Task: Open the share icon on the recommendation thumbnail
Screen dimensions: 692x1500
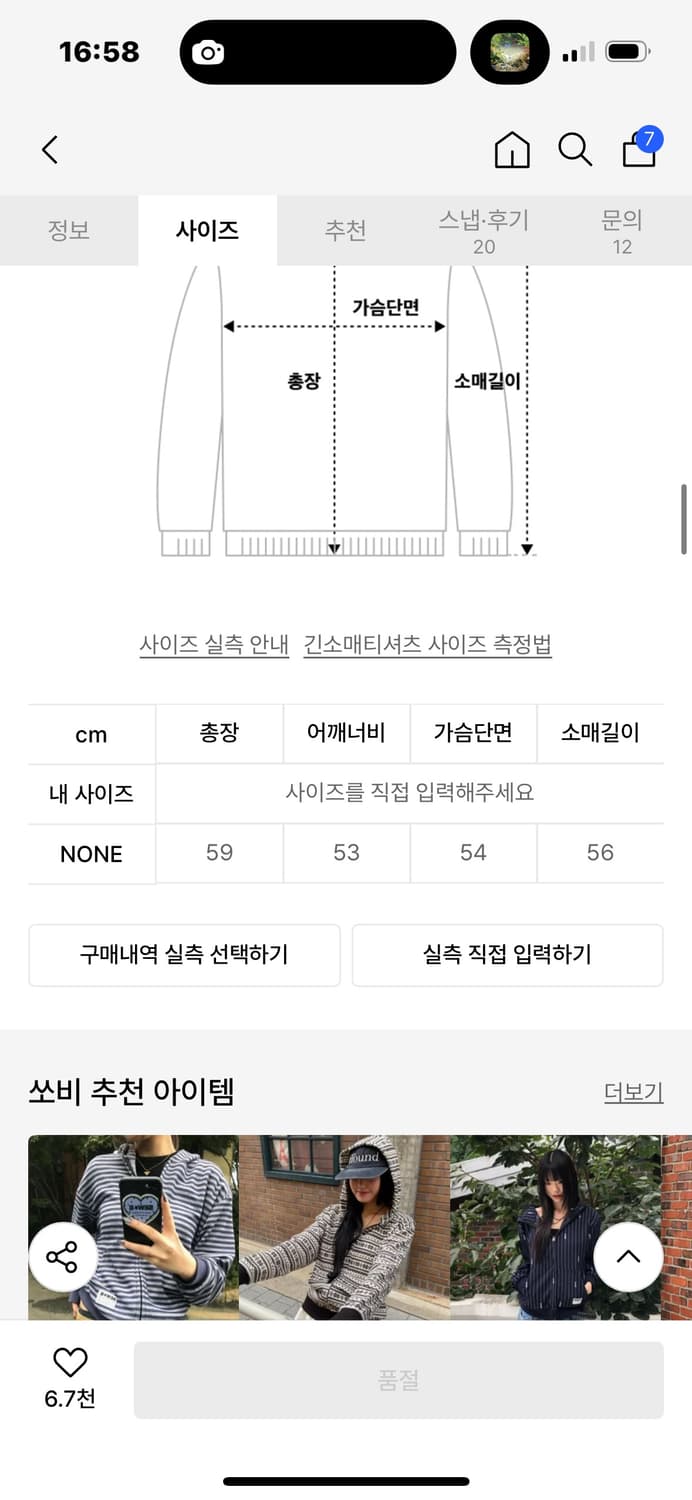Action: (x=62, y=1257)
